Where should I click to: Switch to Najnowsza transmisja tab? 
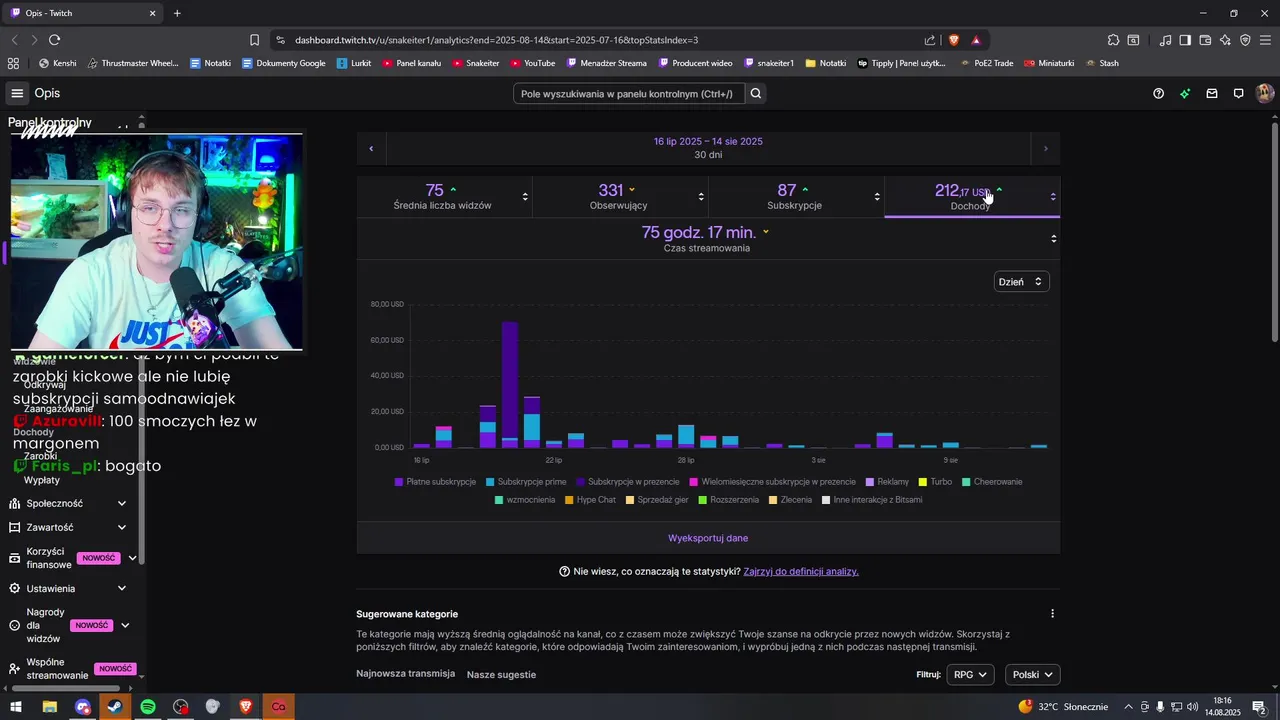point(405,674)
